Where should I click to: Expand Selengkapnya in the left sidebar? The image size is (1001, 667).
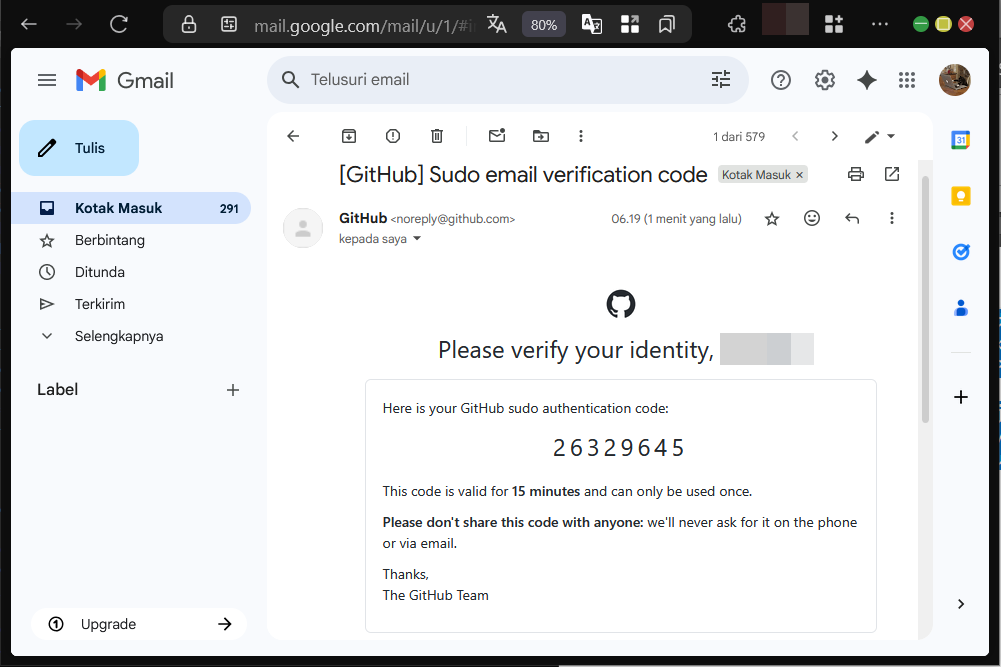[118, 336]
